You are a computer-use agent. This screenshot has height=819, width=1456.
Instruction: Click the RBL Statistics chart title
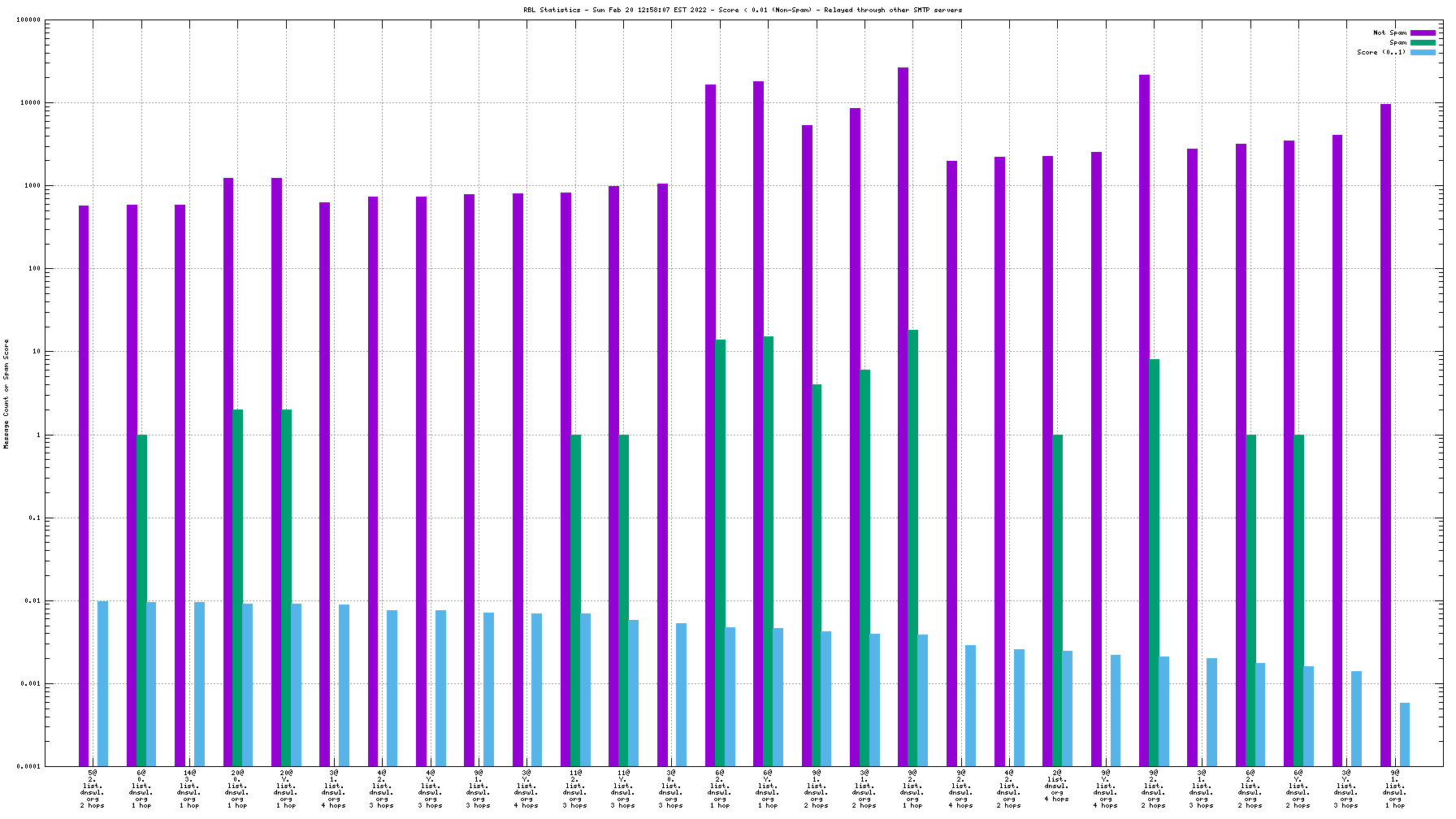pos(742,11)
